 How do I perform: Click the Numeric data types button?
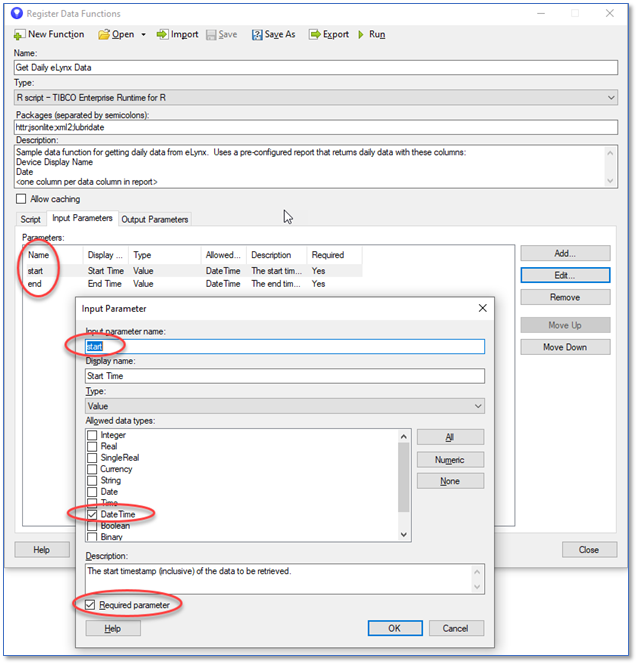pyautogui.click(x=450, y=460)
